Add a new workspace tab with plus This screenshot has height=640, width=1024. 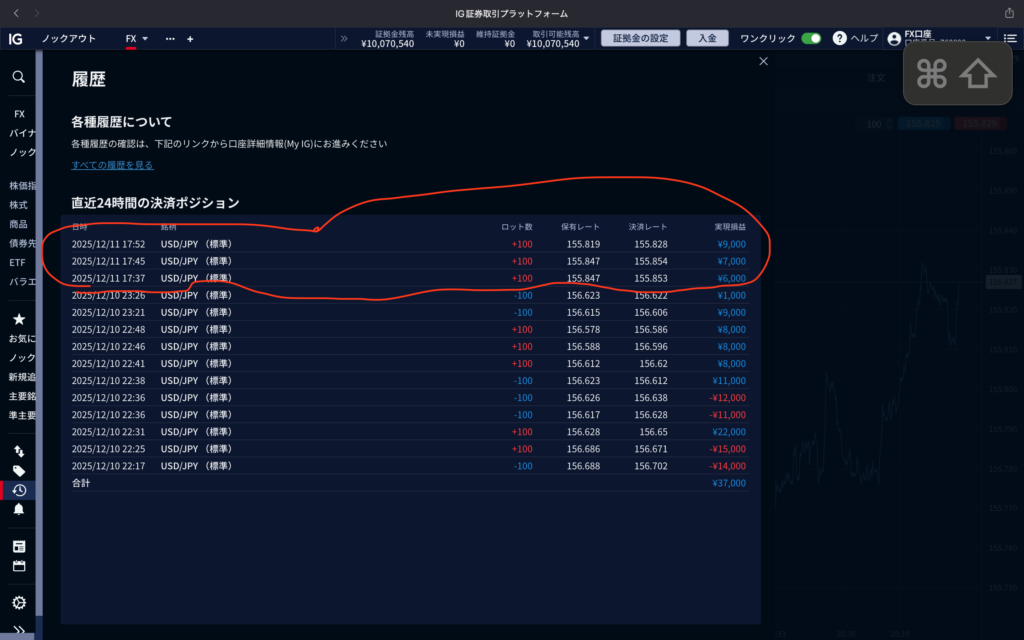point(190,39)
